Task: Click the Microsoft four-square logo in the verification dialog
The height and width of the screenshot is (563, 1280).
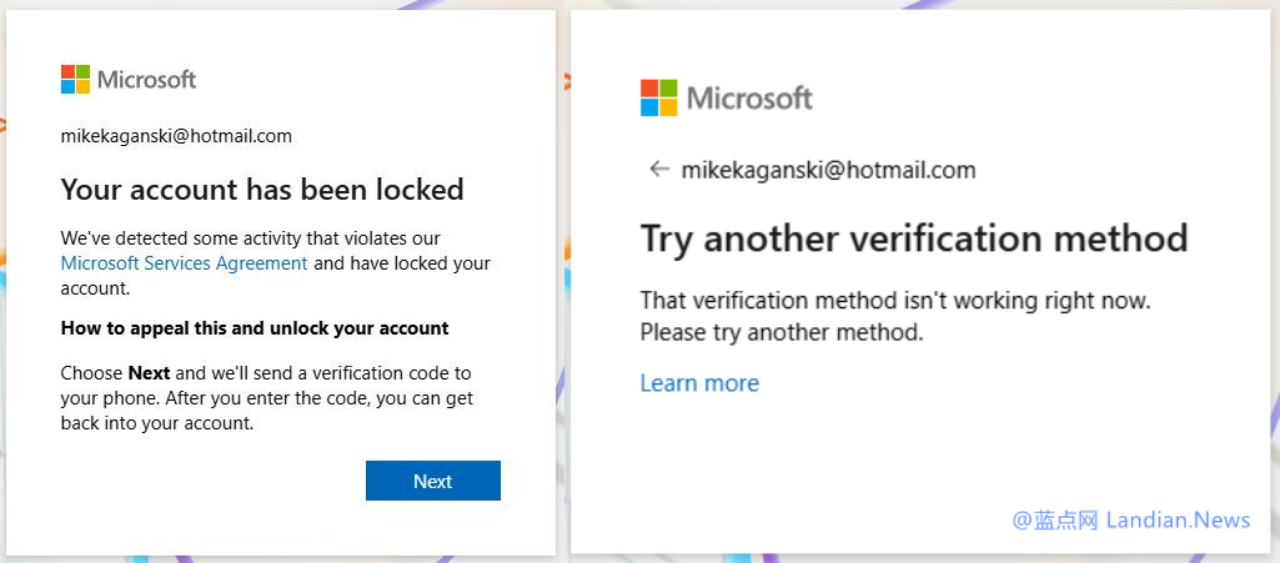Action: [659, 98]
